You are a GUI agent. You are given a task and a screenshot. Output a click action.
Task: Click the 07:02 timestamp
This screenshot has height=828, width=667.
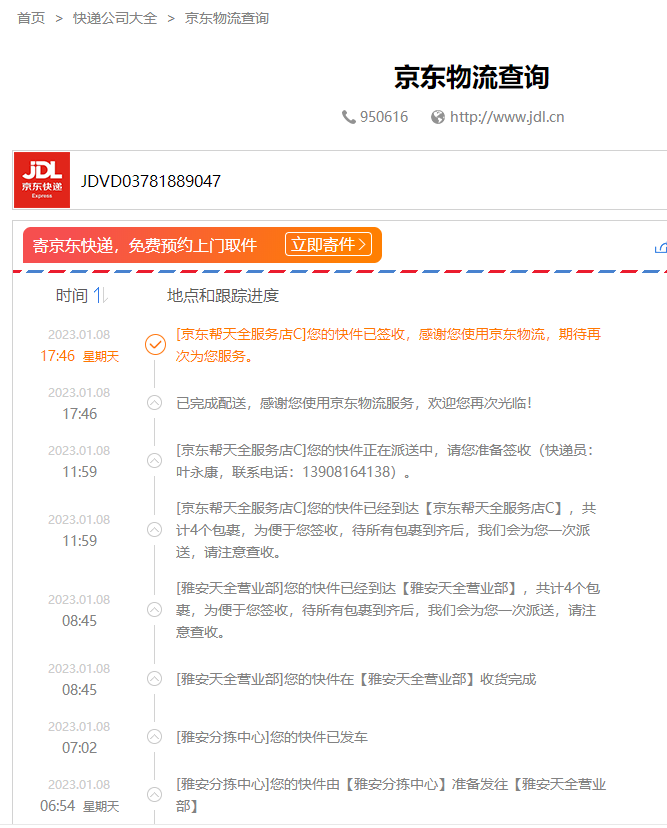(80, 748)
